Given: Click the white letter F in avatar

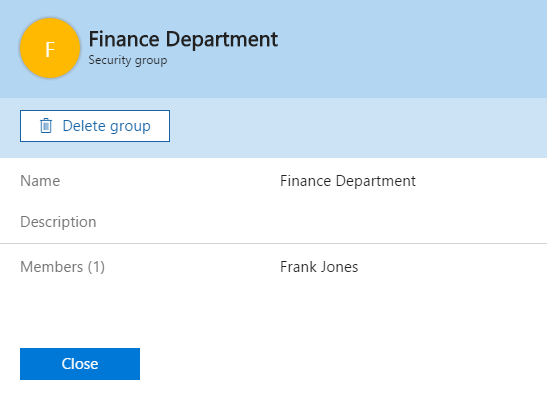Looking at the screenshot, I should point(50,49).
